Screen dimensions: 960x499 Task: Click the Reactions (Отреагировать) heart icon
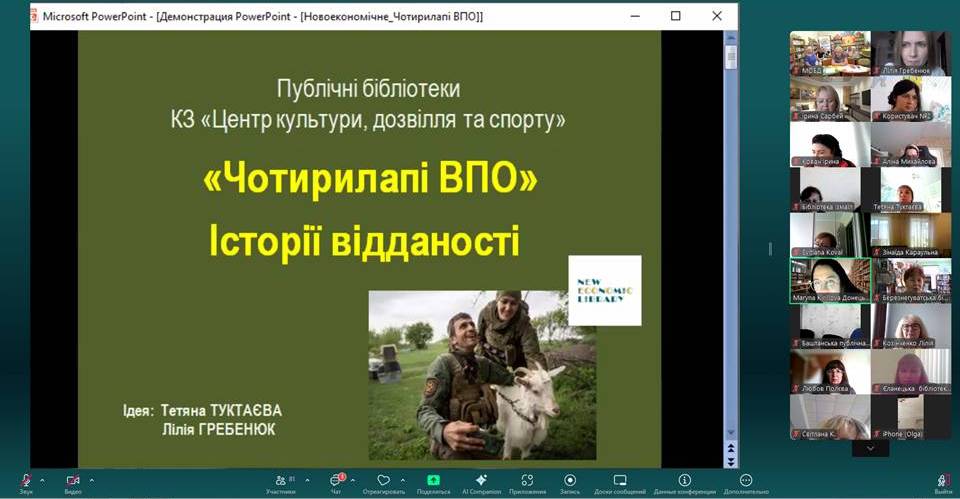383,481
